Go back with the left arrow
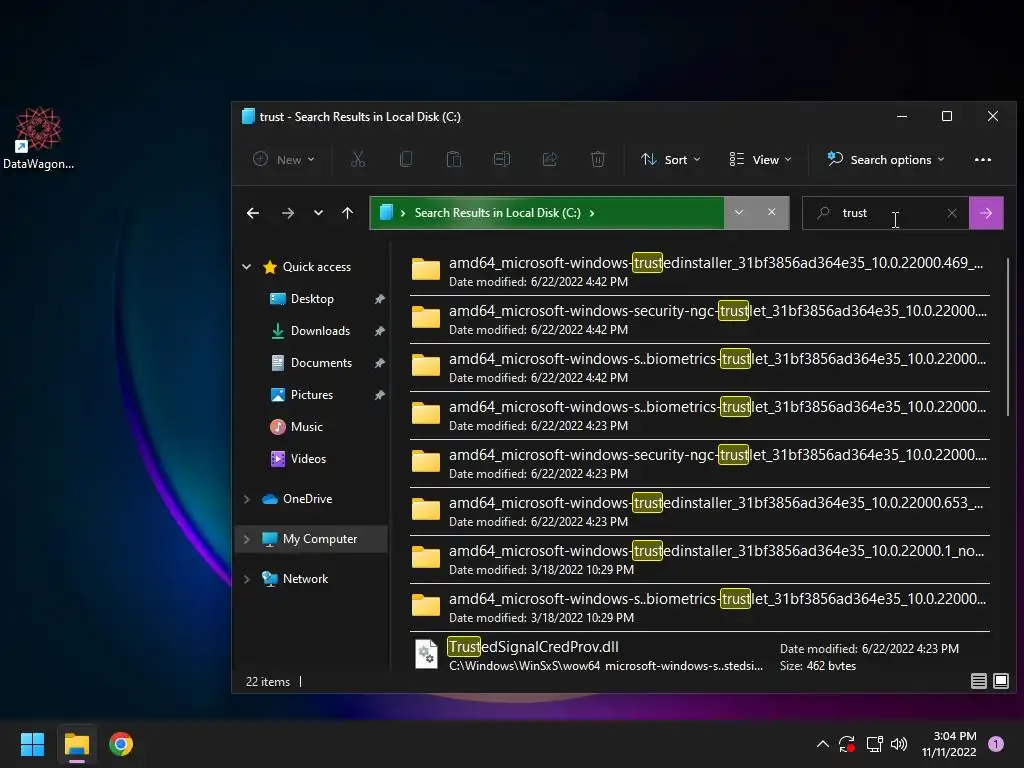 pos(253,213)
